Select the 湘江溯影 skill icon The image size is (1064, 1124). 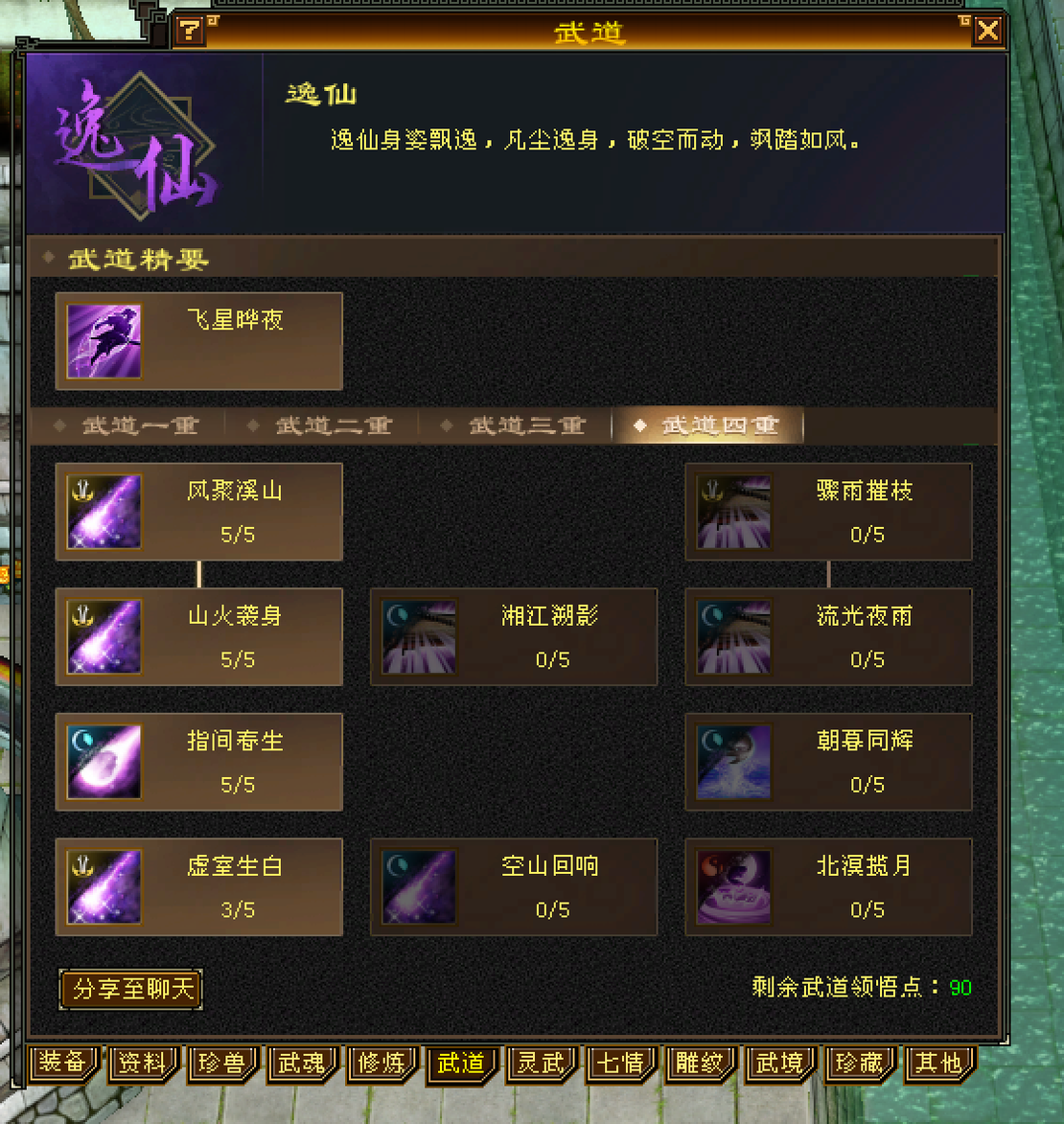click(419, 637)
